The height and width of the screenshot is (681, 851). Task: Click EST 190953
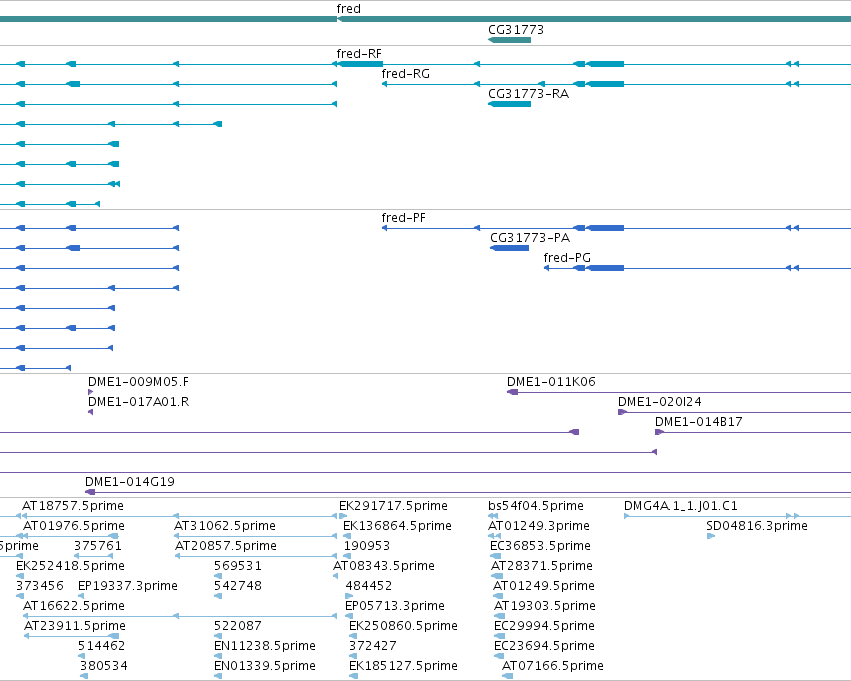(x=367, y=546)
